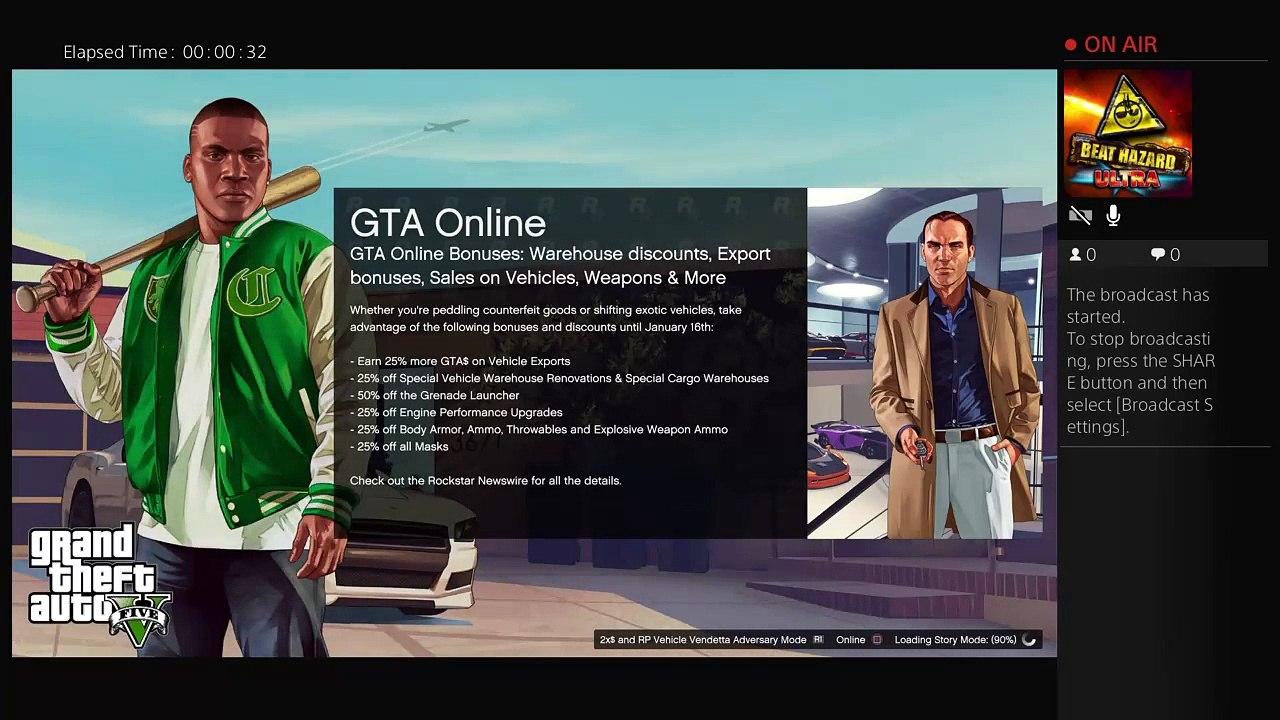The width and height of the screenshot is (1280, 720).
Task: Select the trench coat character artwork
Action: (x=924, y=363)
